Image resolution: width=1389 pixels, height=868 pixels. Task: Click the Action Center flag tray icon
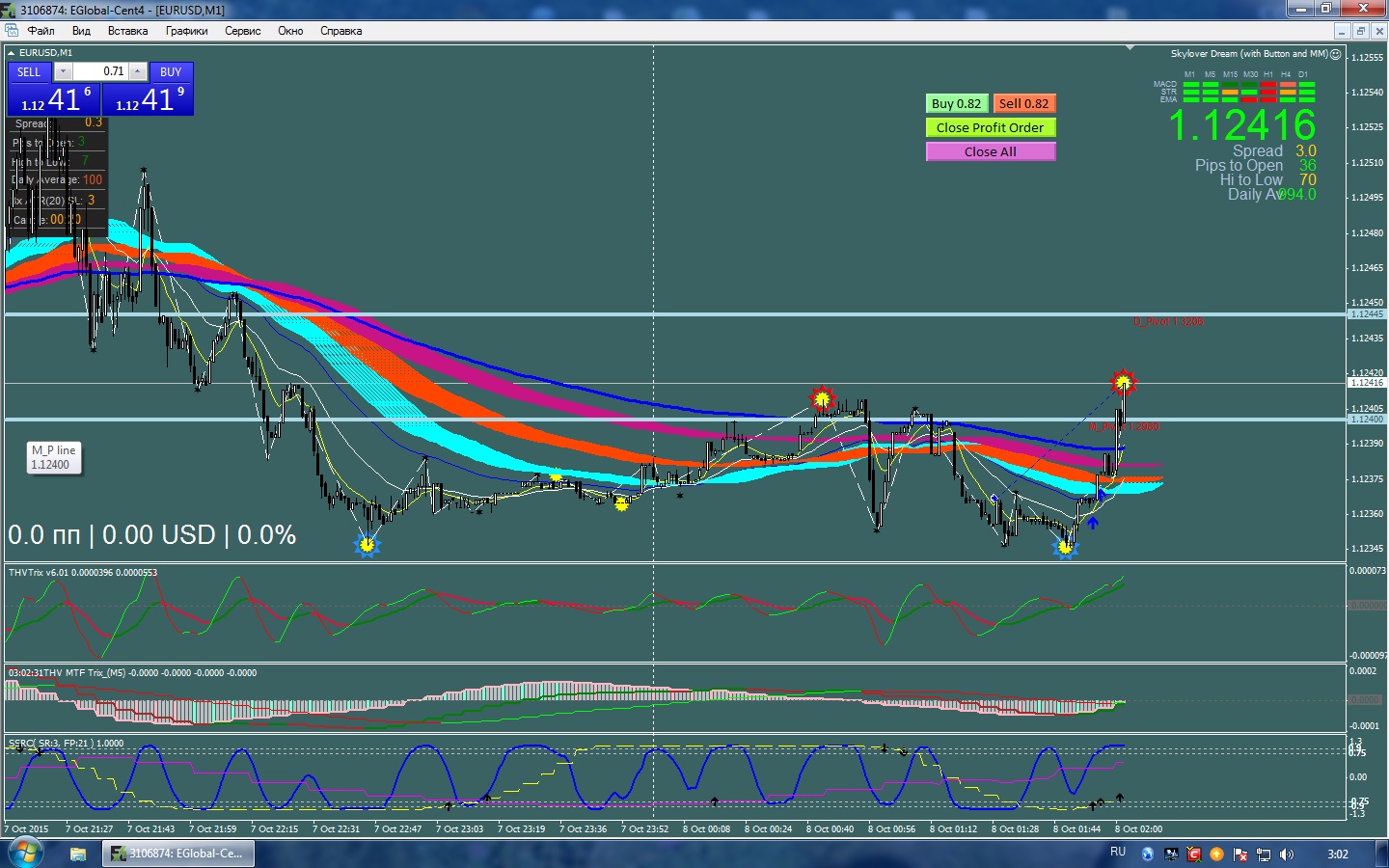1240,854
